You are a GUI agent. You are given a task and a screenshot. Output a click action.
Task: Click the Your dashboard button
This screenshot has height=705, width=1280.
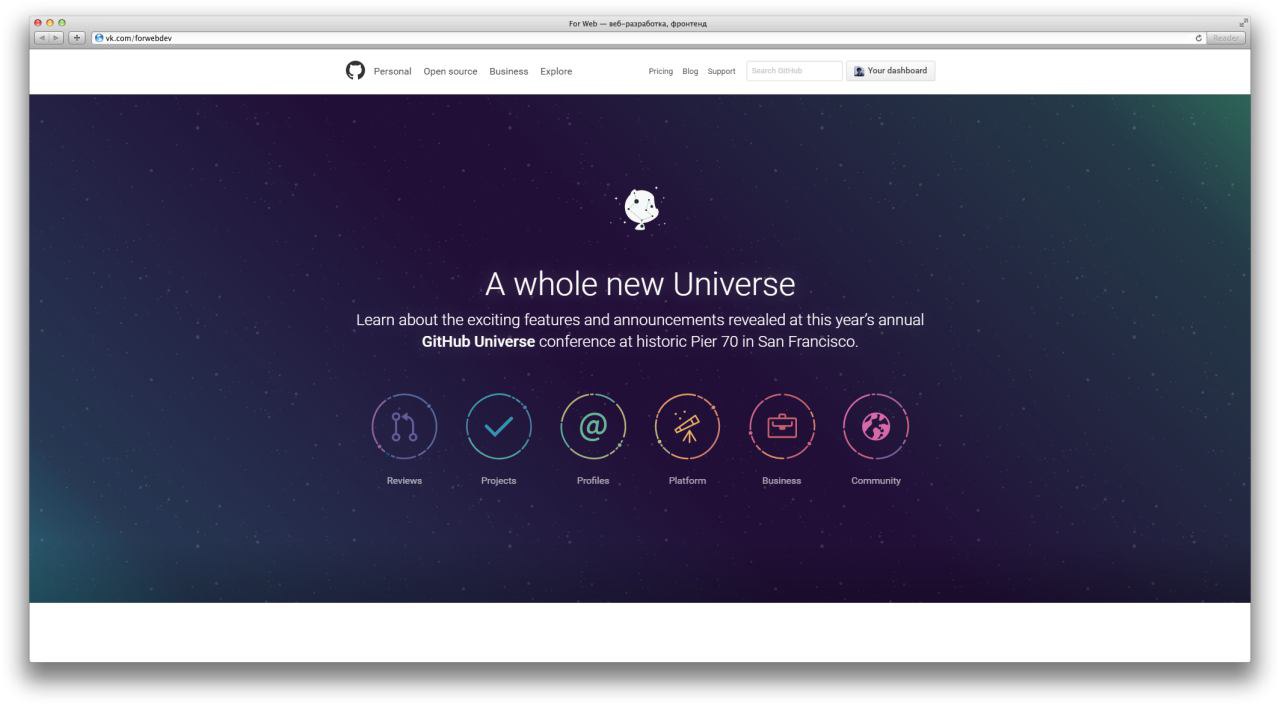coord(890,71)
